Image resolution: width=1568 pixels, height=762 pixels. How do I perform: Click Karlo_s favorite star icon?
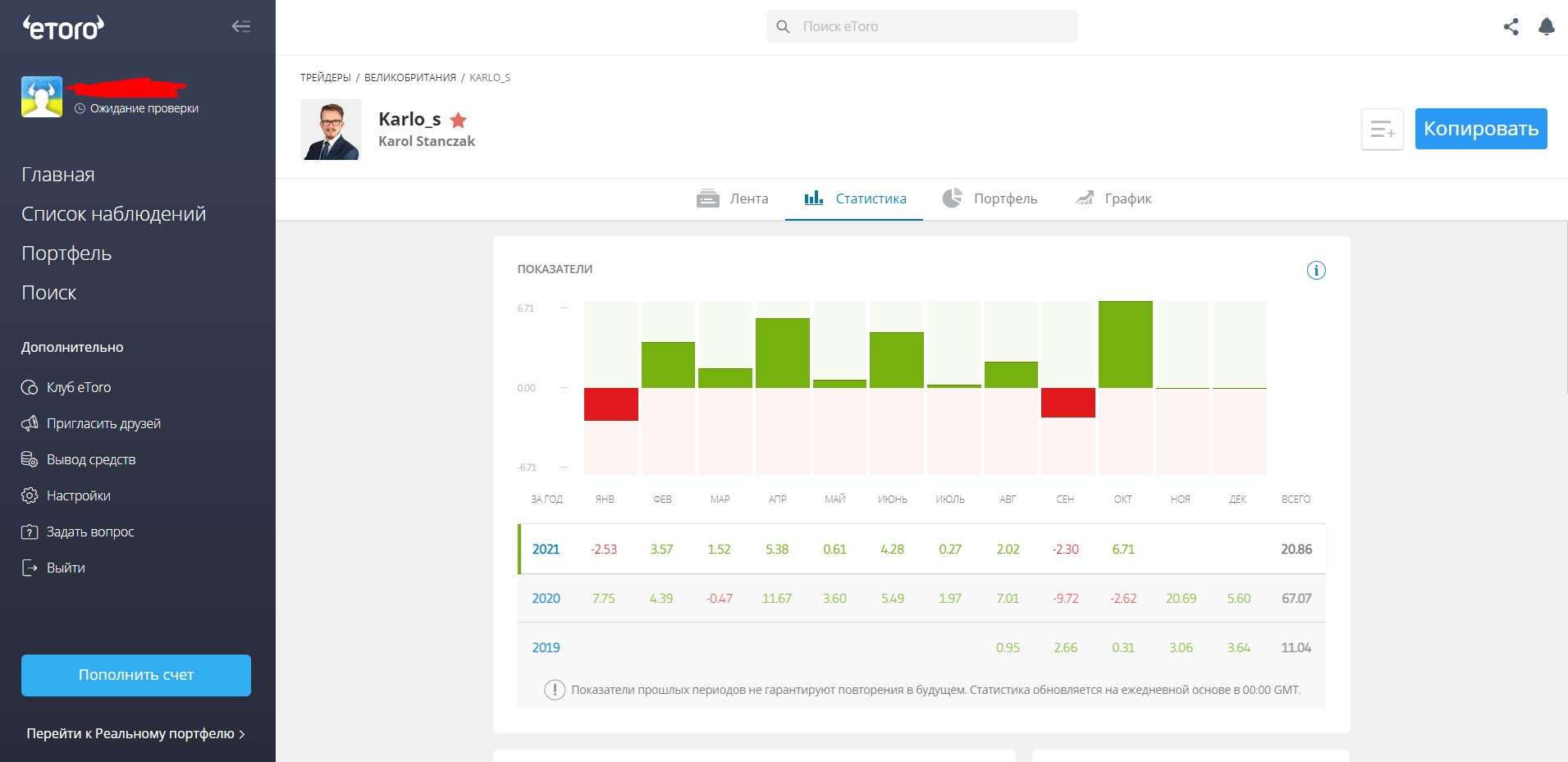pyautogui.click(x=459, y=121)
